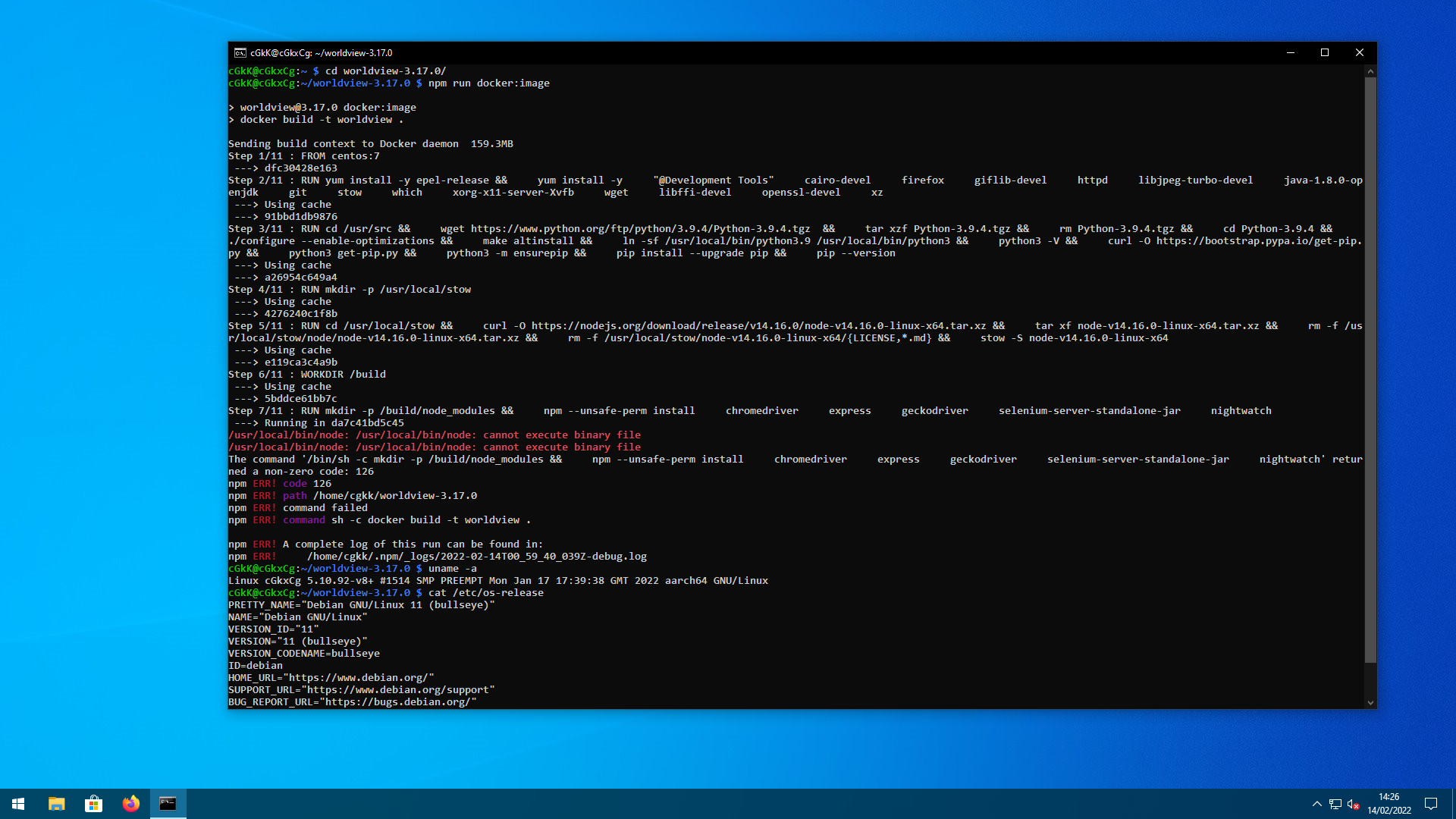Click the terminal scrollbar down arrow

[1370, 703]
